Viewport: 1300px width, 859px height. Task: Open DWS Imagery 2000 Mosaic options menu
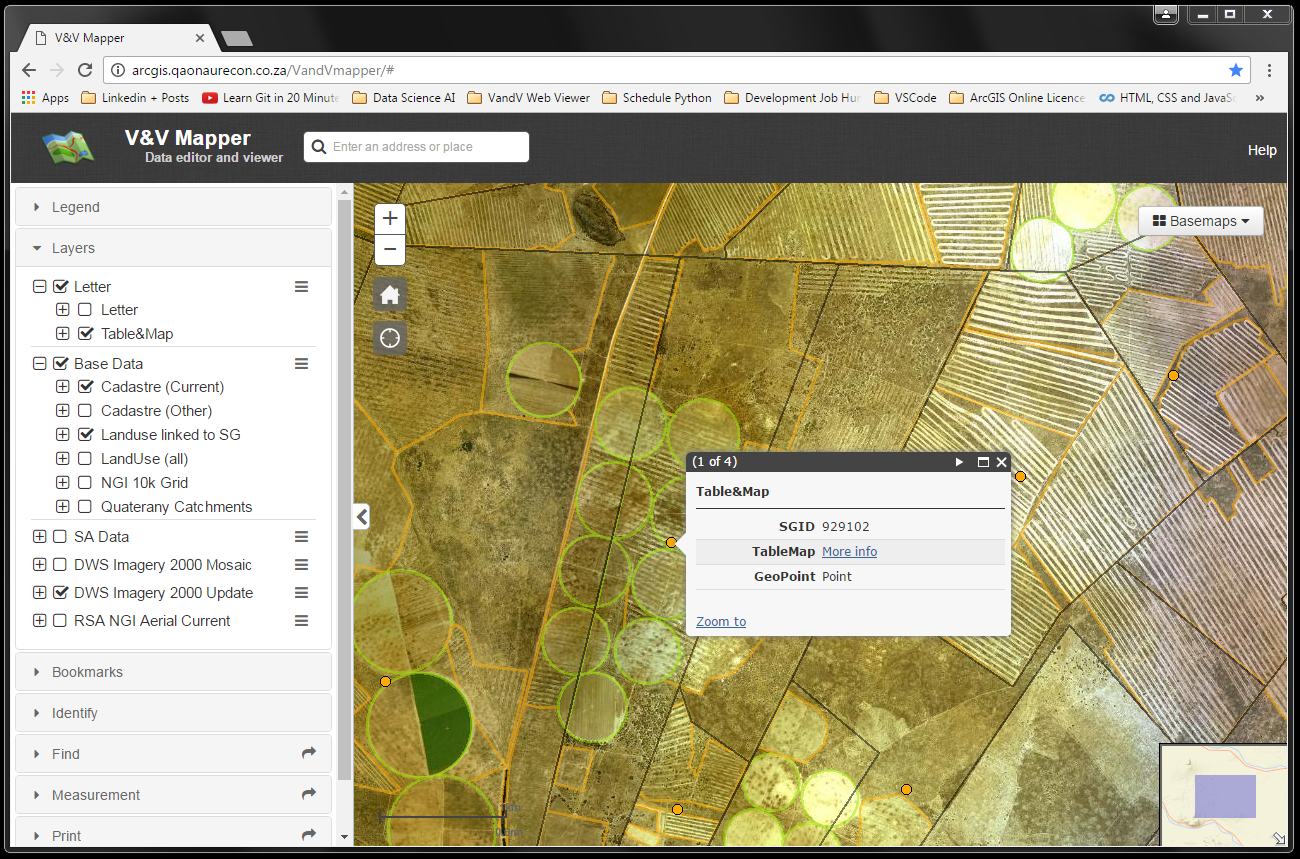coord(301,565)
